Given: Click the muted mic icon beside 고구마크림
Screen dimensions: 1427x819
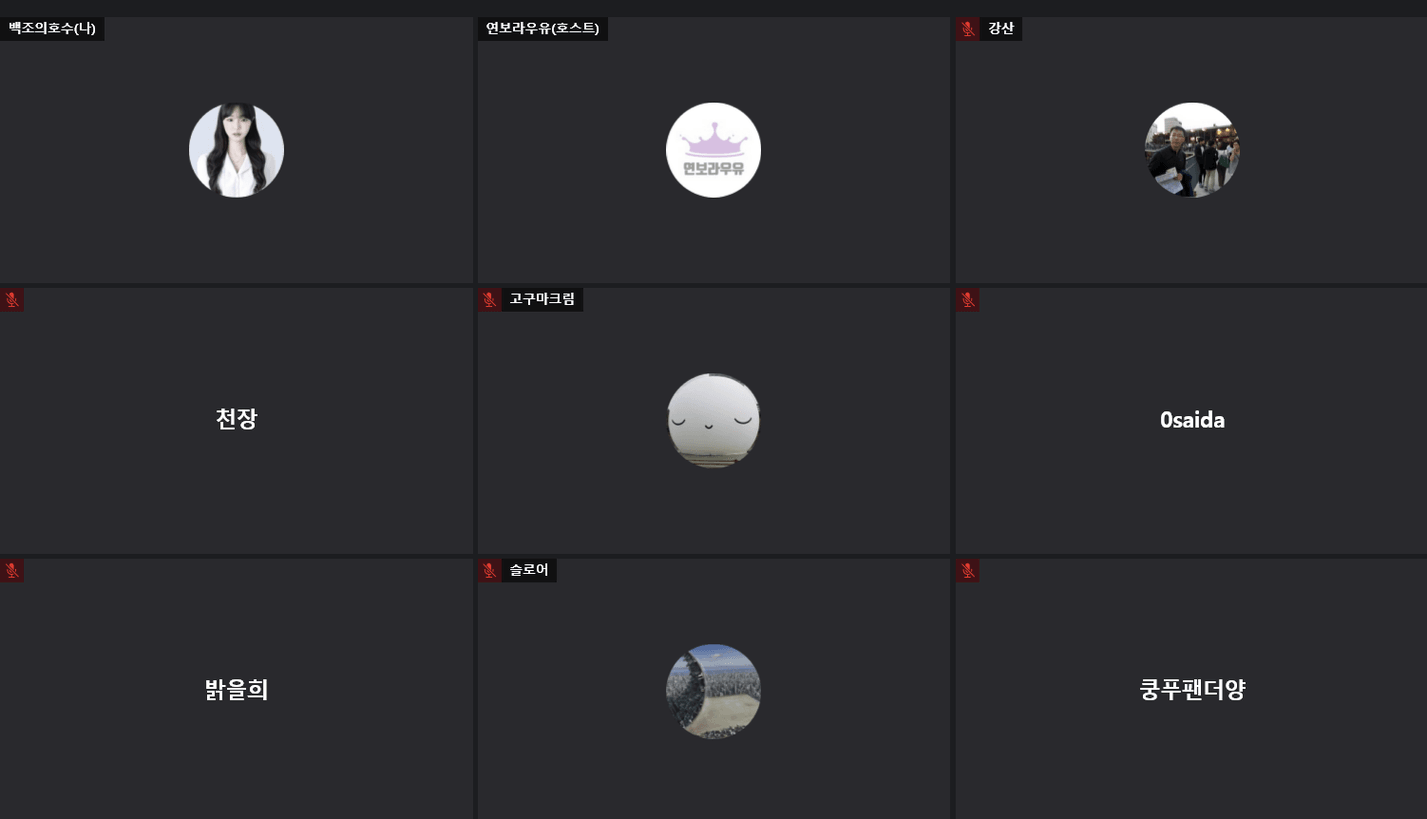Looking at the screenshot, I should pyautogui.click(x=489, y=299).
